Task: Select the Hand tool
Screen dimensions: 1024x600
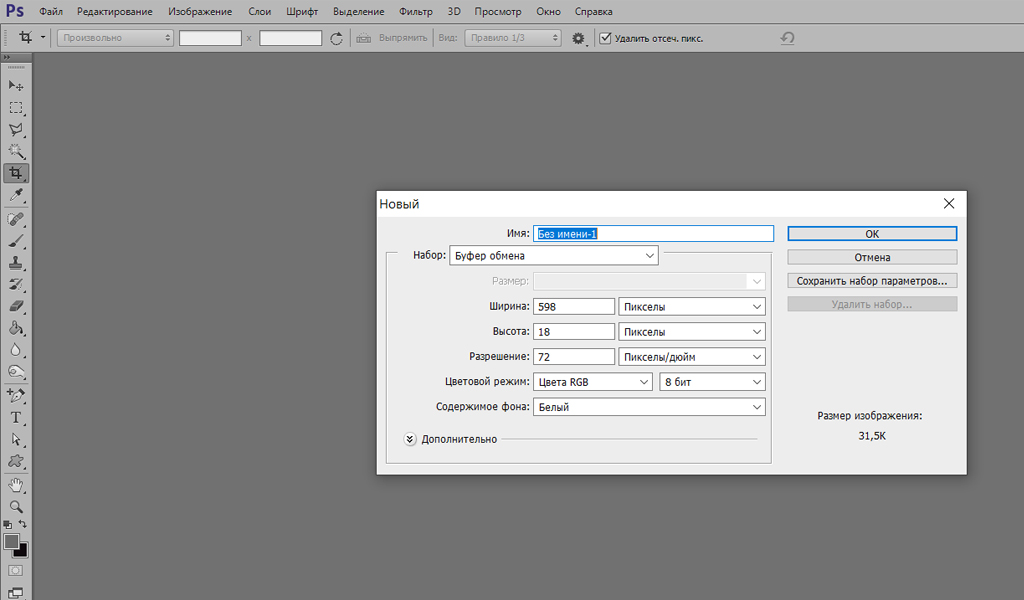Action: tap(16, 485)
